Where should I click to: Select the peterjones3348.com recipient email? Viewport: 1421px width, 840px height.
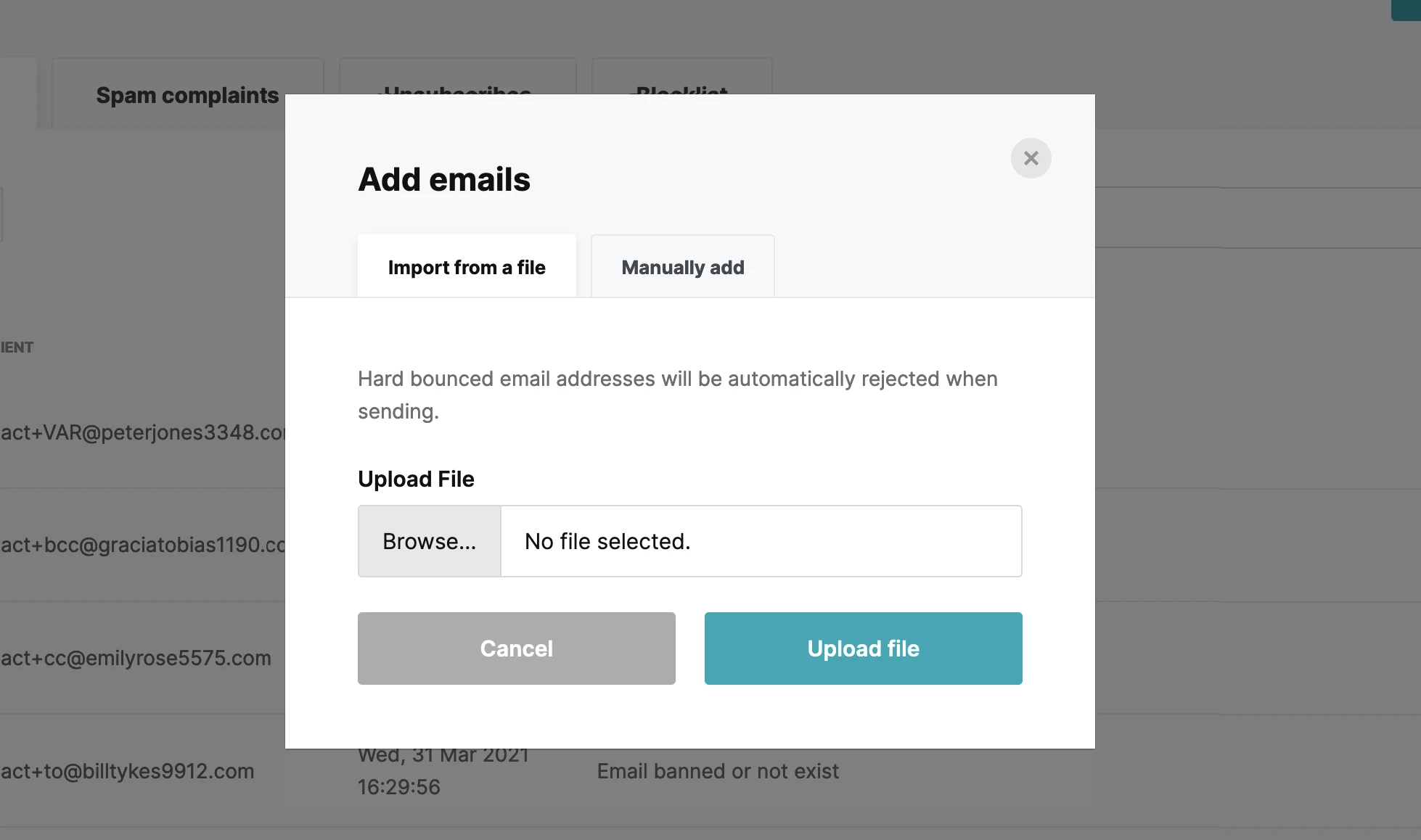coord(142,432)
